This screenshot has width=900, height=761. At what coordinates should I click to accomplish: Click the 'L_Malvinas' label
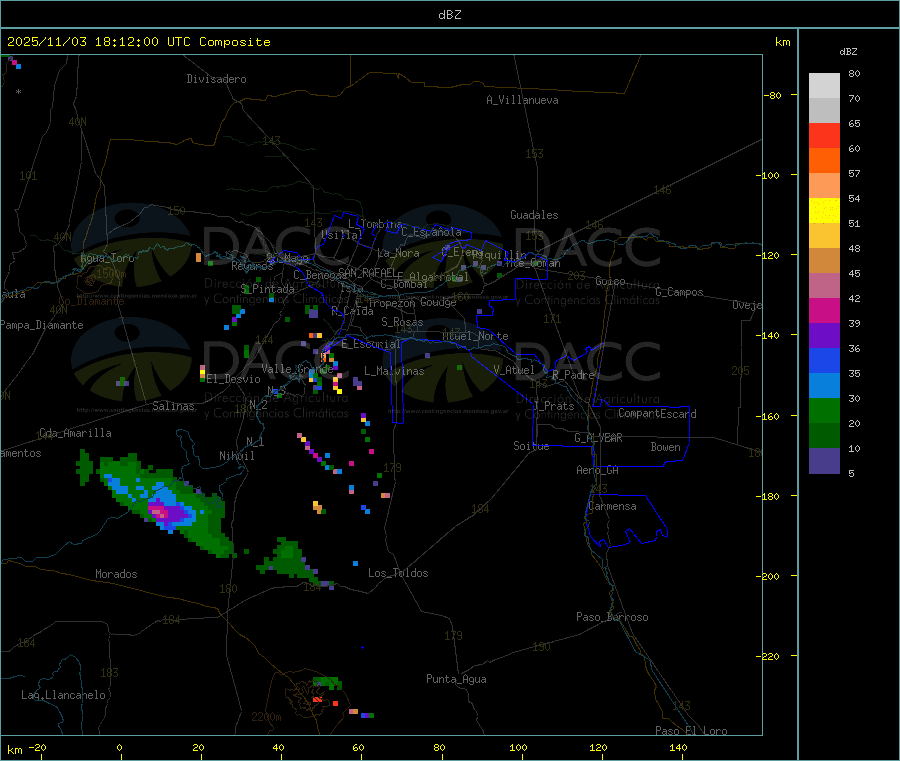(394, 371)
